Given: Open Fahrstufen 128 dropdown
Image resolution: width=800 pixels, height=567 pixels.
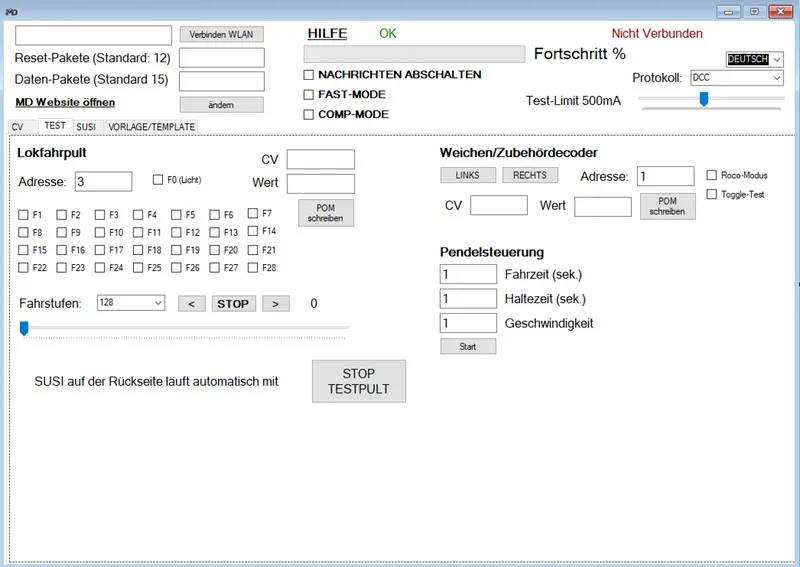Looking at the screenshot, I should point(131,303).
